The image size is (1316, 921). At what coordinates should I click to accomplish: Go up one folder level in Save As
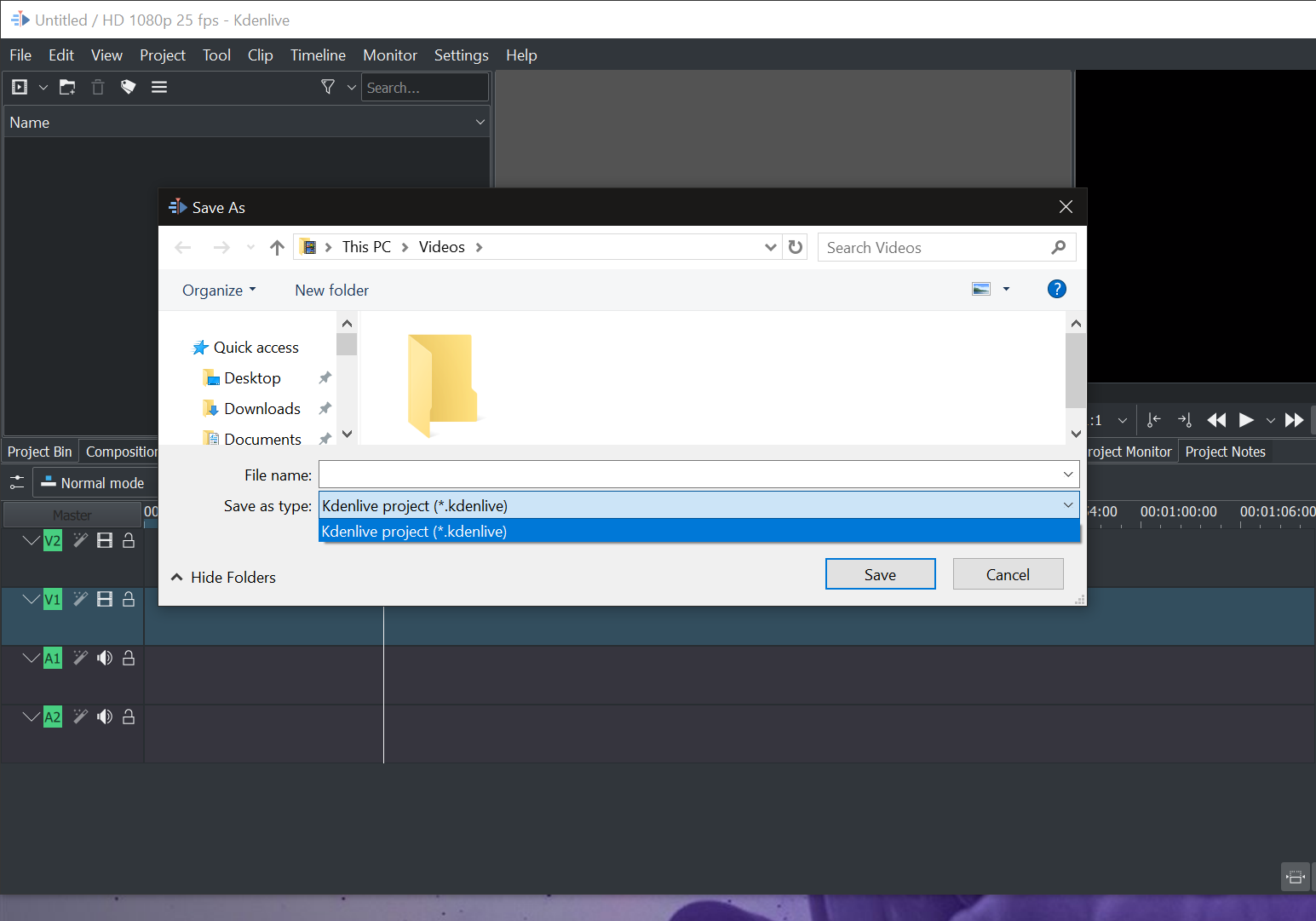point(277,247)
